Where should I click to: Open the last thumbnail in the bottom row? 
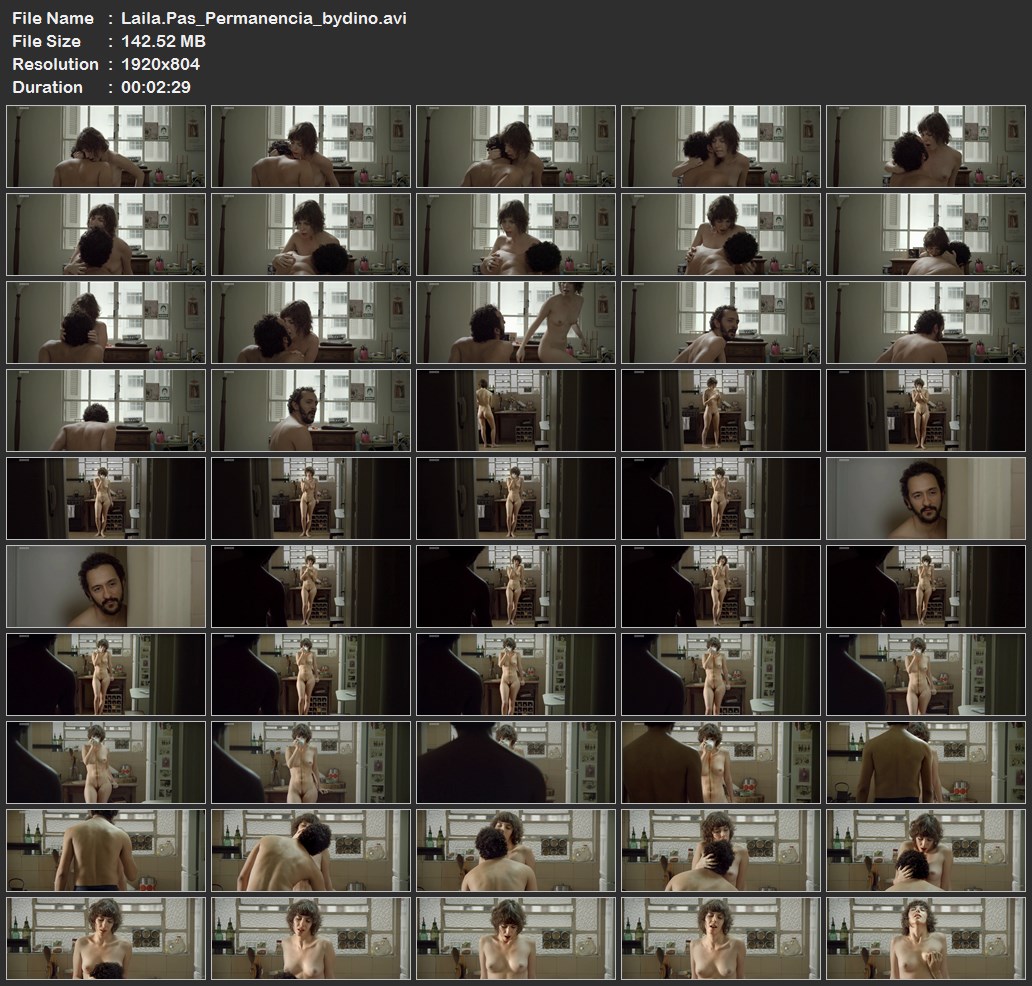[x=925, y=938]
